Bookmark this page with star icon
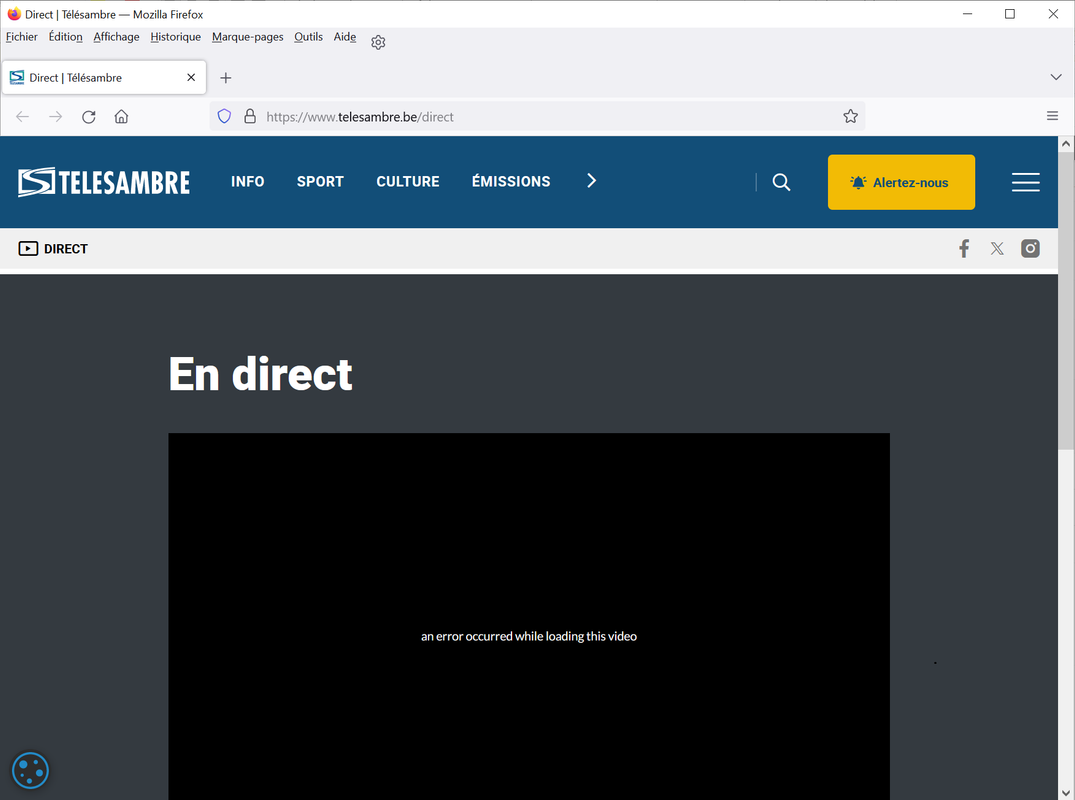Screen dimensions: 1075x800 850,117
